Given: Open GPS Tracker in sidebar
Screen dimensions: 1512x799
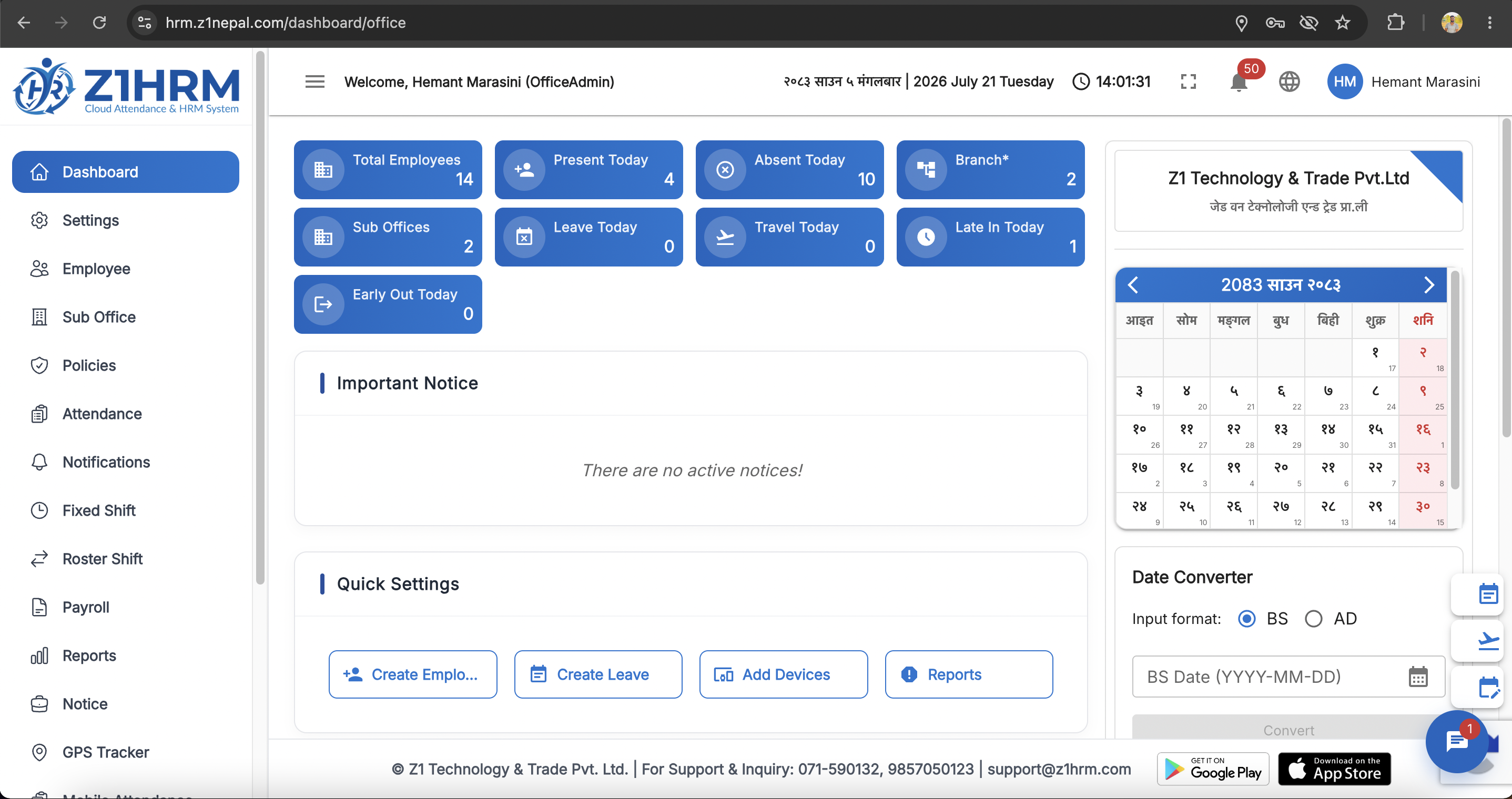Looking at the screenshot, I should point(126,753).
